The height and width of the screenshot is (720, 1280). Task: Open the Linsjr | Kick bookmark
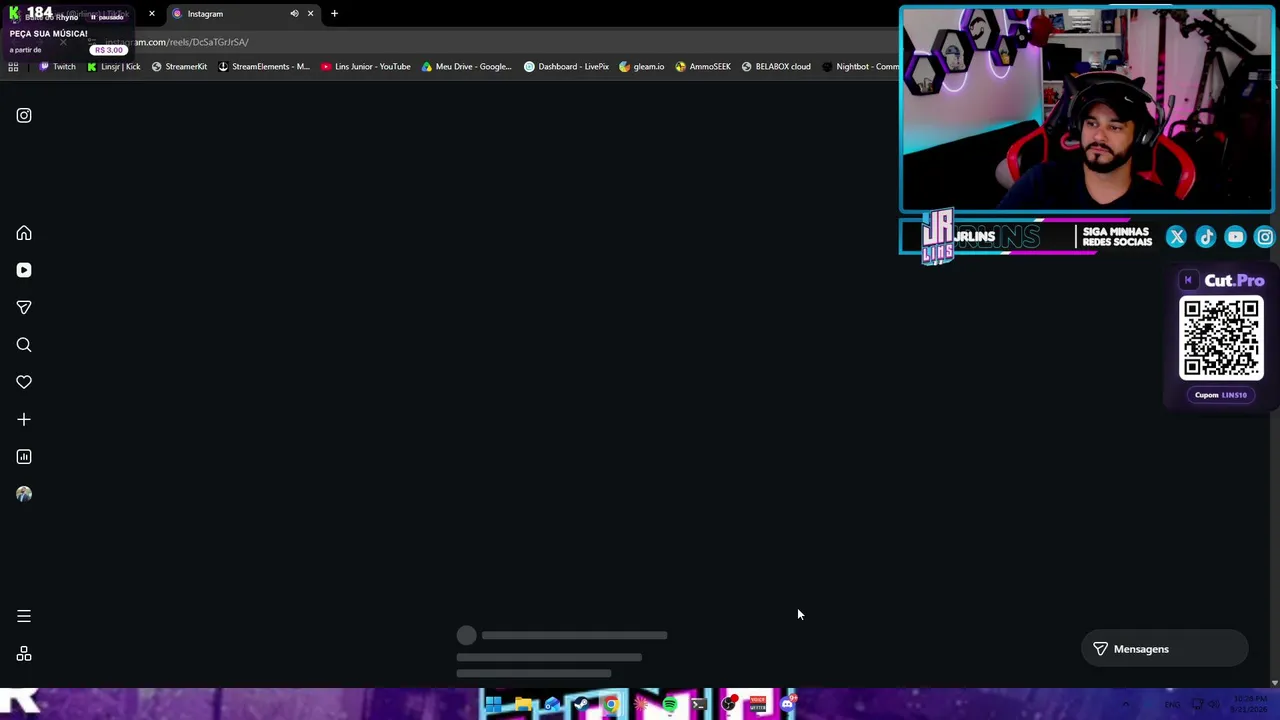(114, 67)
